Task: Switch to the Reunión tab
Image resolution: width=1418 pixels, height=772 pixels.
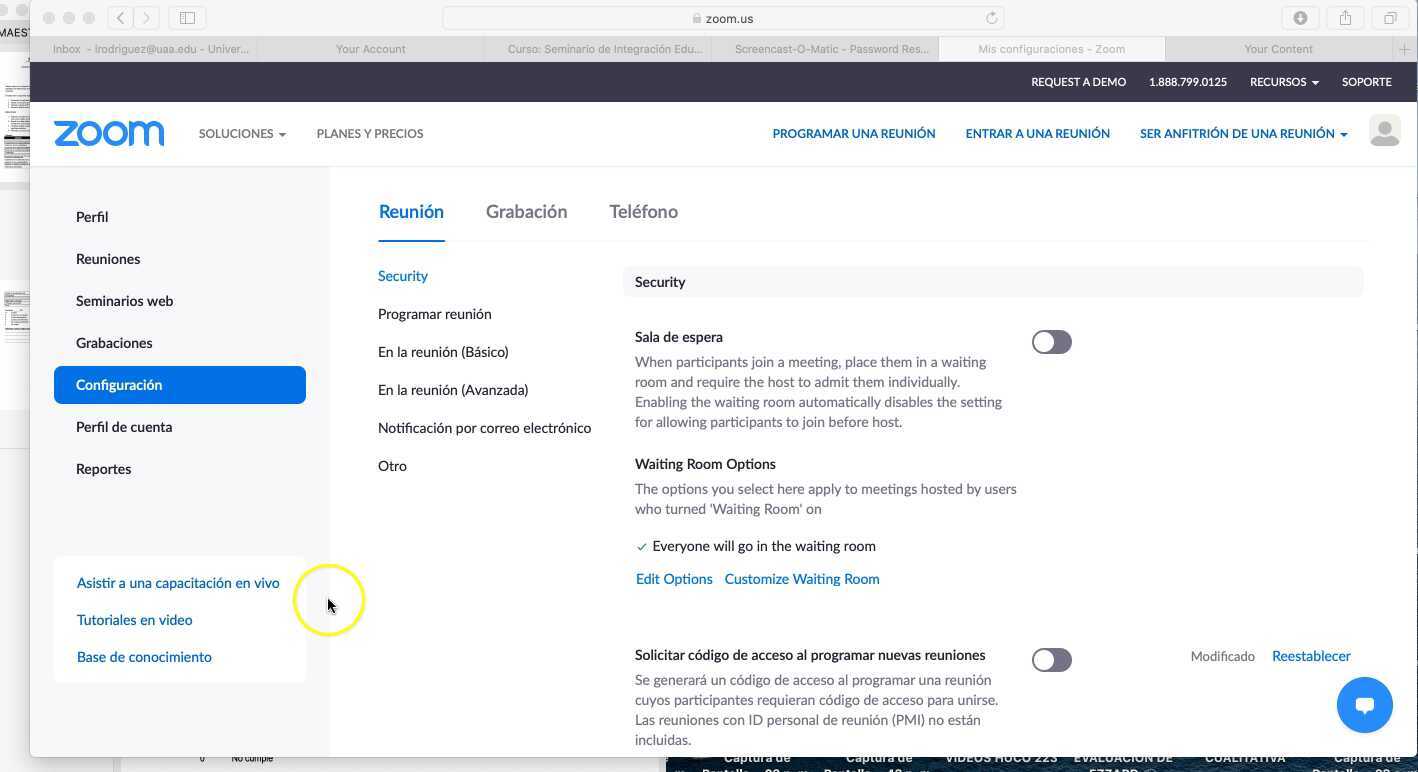Action: [x=411, y=212]
